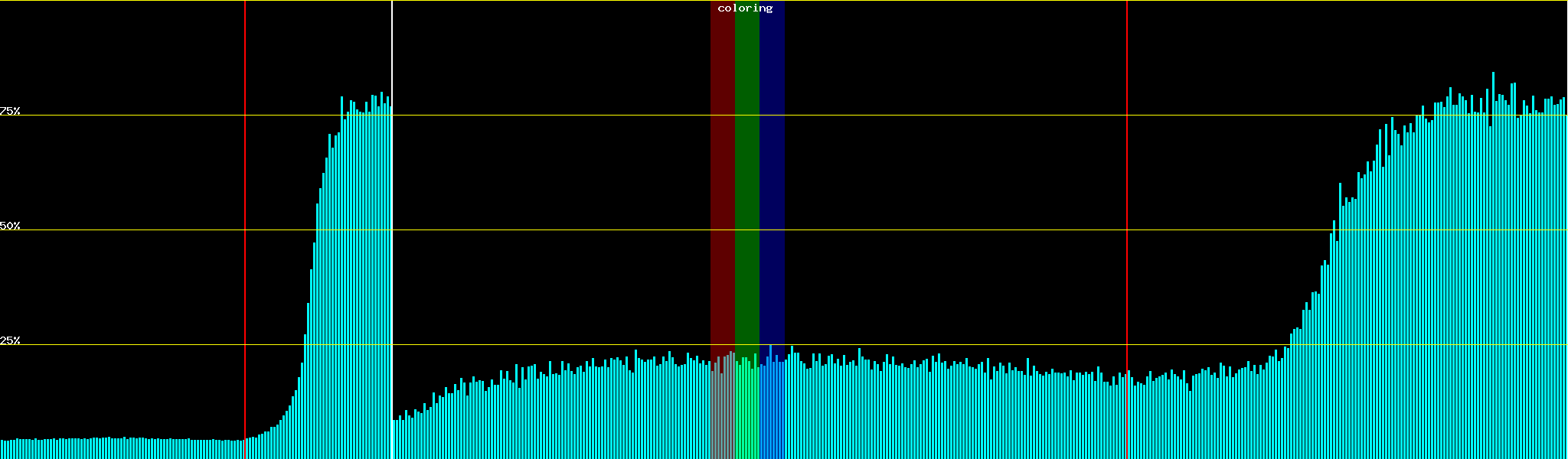Click the first short bar right of white line
Screen dimensions: 1568x459
394,440
